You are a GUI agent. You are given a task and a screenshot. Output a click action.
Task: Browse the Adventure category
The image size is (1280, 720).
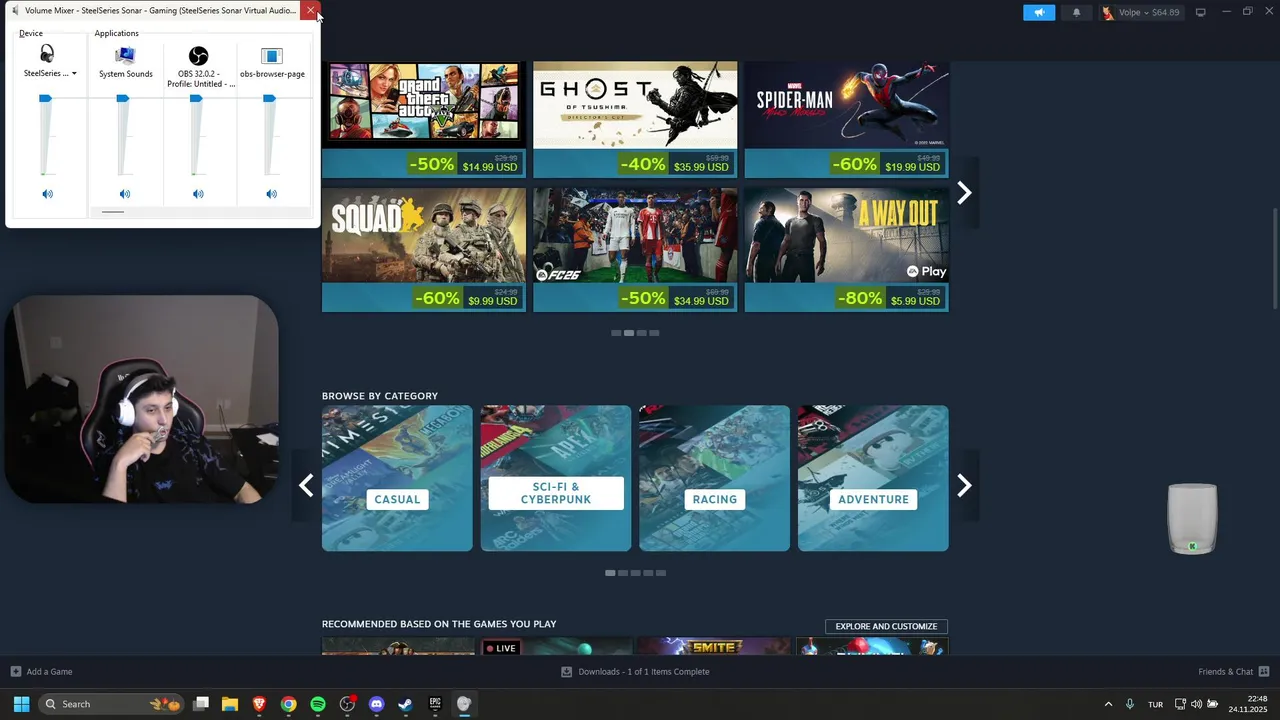click(x=873, y=478)
